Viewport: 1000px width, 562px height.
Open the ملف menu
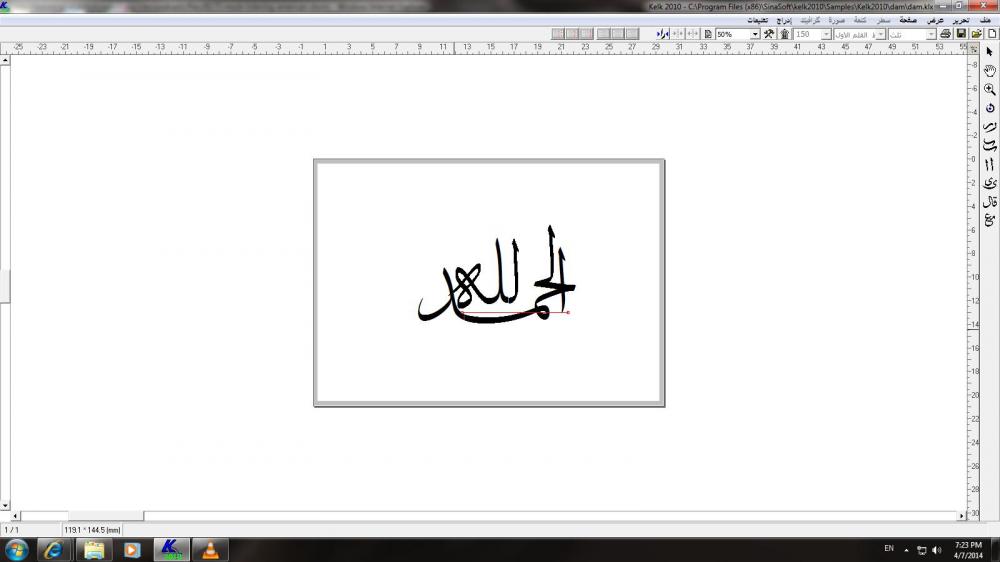pyautogui.click(x=985, y=20)
